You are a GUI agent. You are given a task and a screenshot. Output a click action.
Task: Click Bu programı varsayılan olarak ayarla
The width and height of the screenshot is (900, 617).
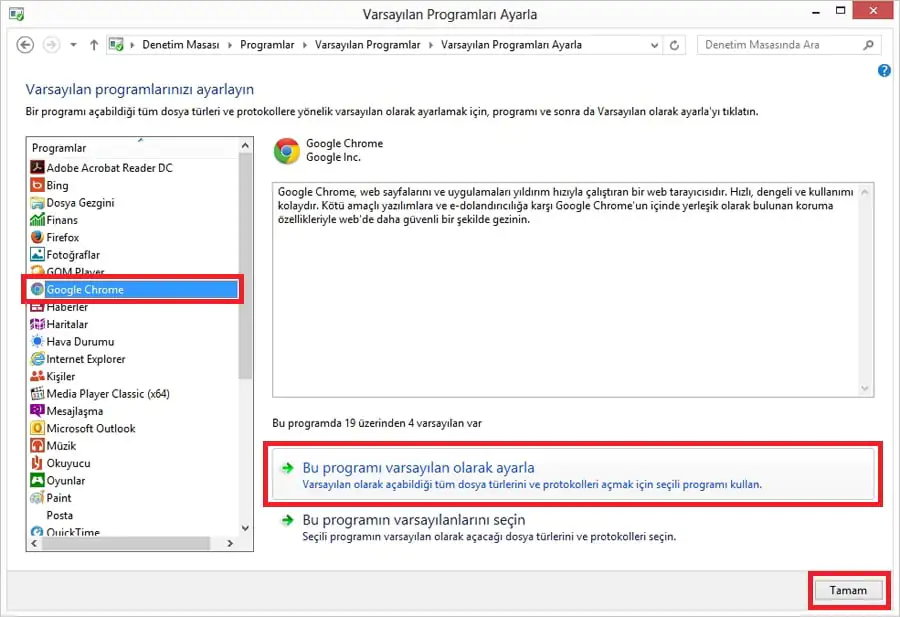573,475
